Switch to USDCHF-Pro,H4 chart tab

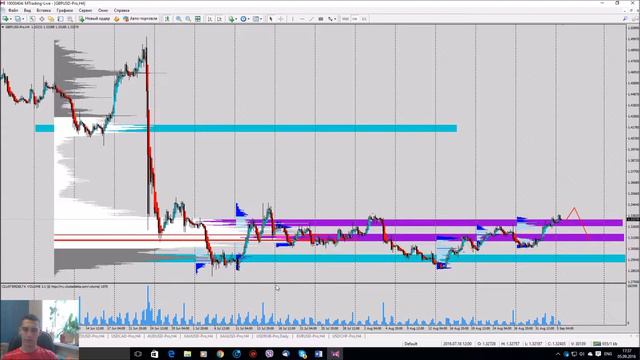[347, 336]
